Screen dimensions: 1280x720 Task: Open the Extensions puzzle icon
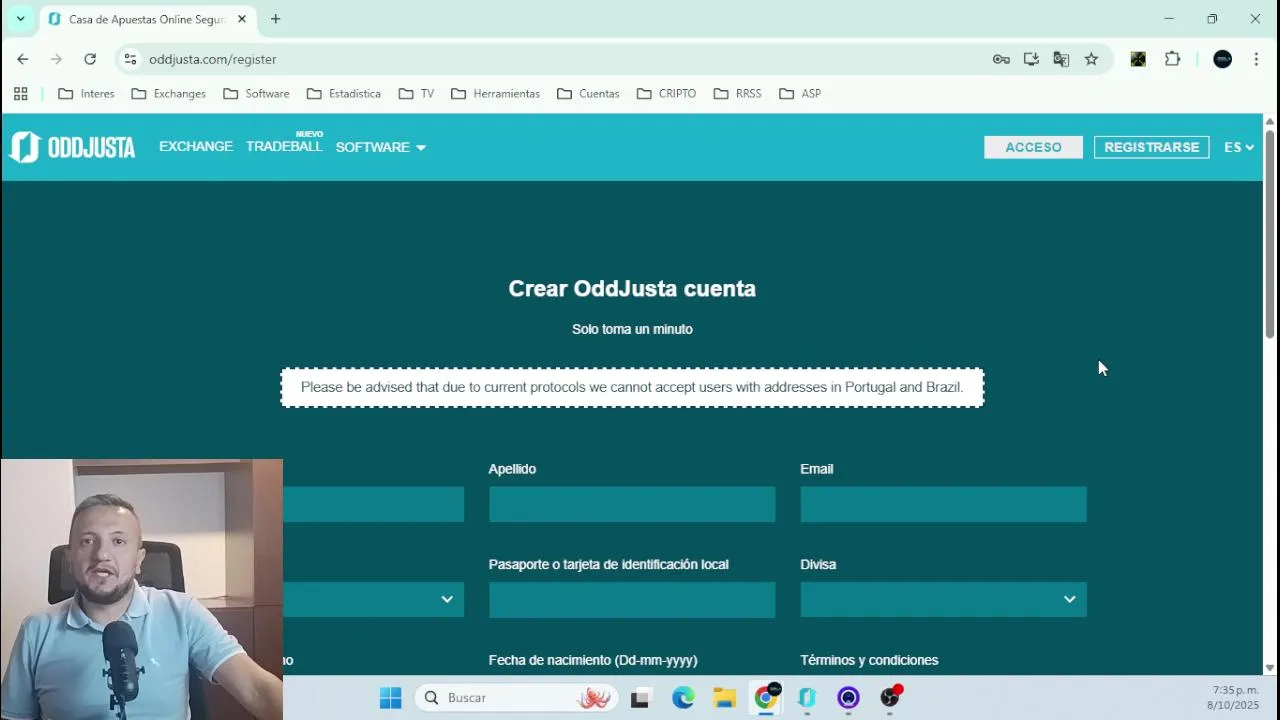pyautogui.click(x=1173, y=59)
